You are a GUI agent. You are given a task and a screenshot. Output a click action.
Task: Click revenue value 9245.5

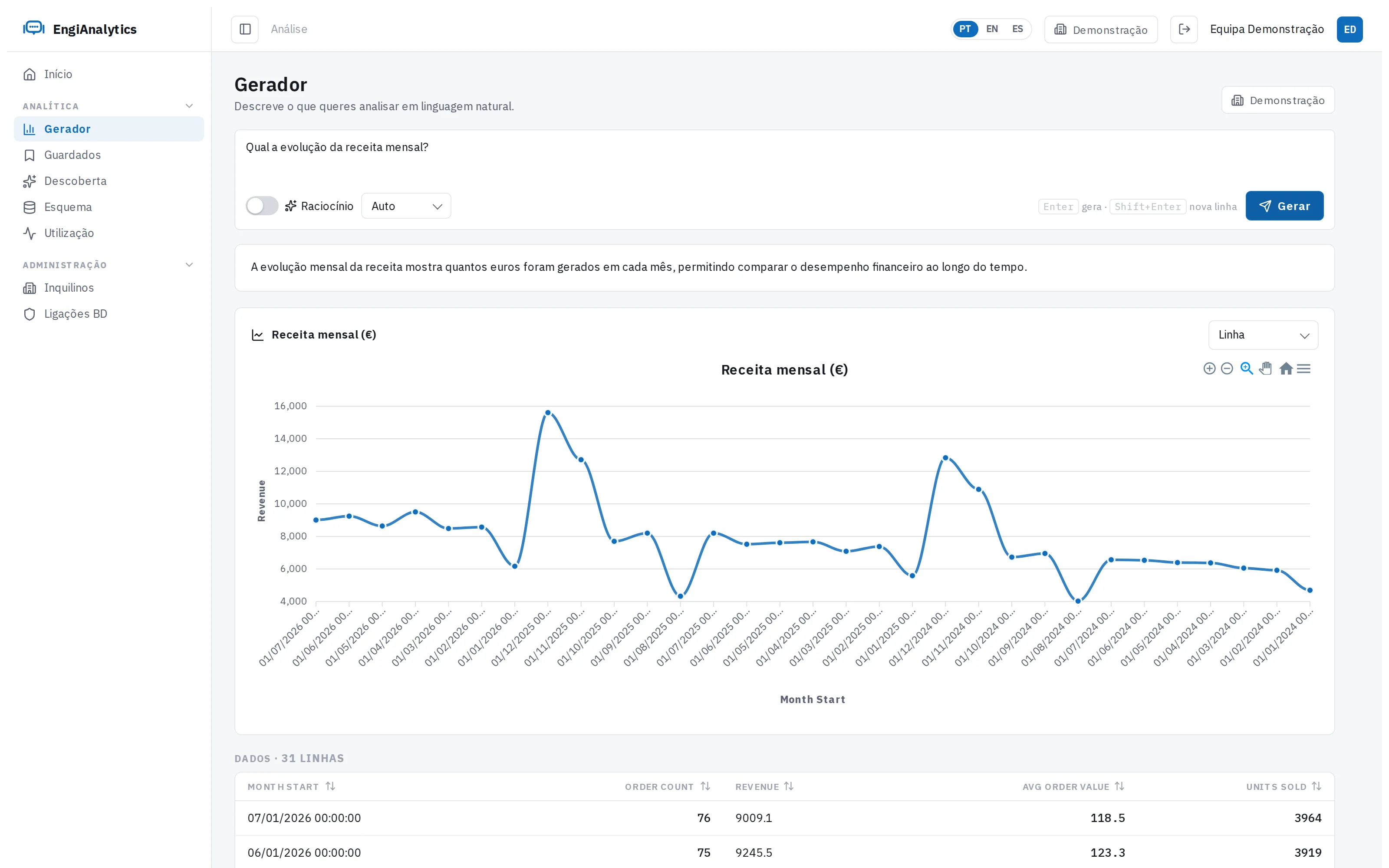point(754,853)
